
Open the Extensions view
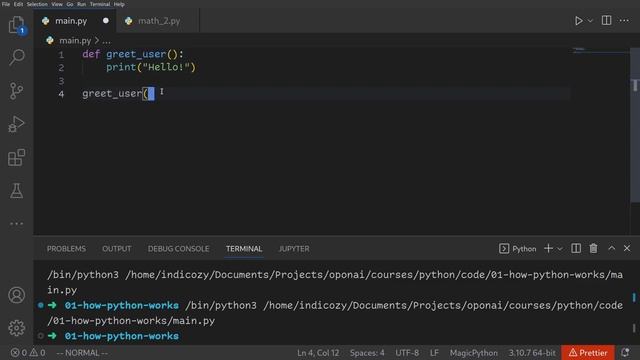(x=16, y=157)
